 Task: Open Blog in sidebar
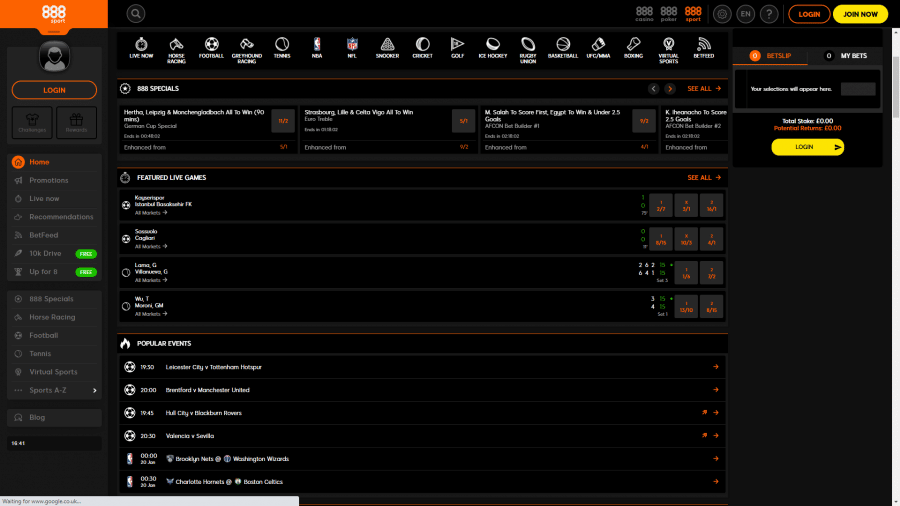[55, 418]
